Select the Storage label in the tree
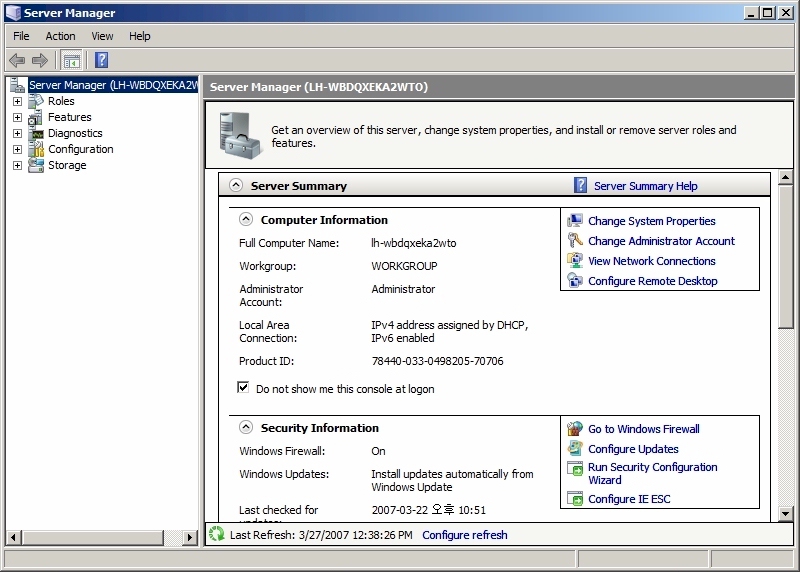 [x=67, y=165]
